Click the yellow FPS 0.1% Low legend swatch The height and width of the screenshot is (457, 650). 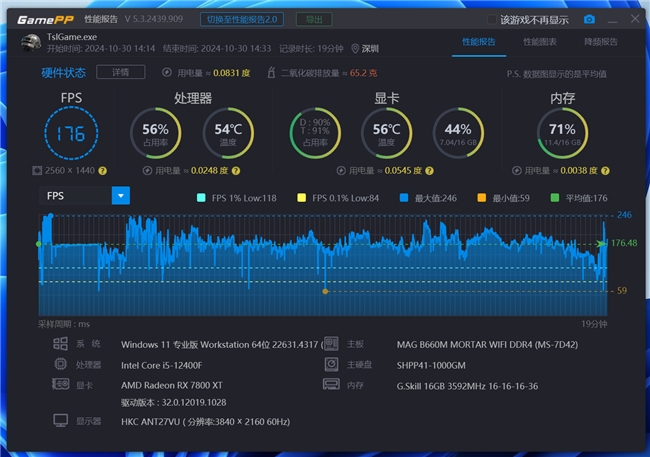click(301, 198)
